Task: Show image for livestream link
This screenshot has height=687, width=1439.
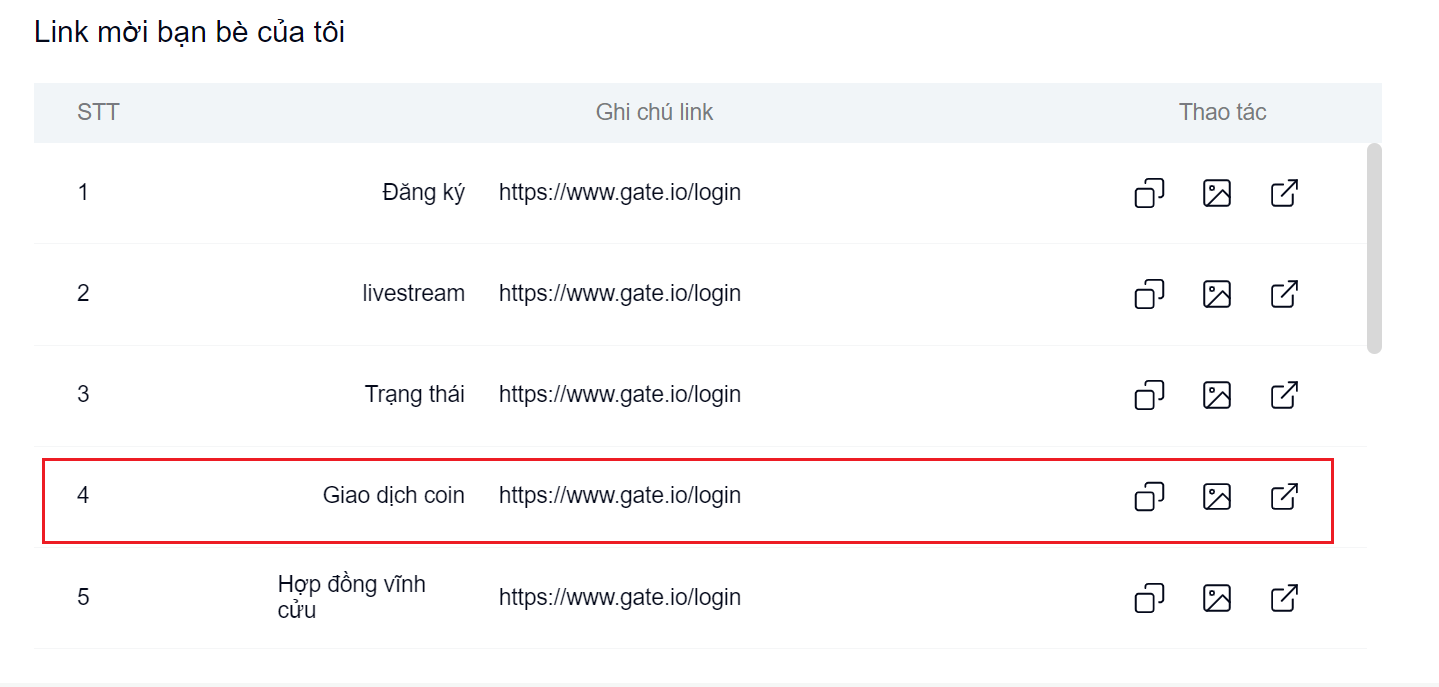Action: [1216, 294]
